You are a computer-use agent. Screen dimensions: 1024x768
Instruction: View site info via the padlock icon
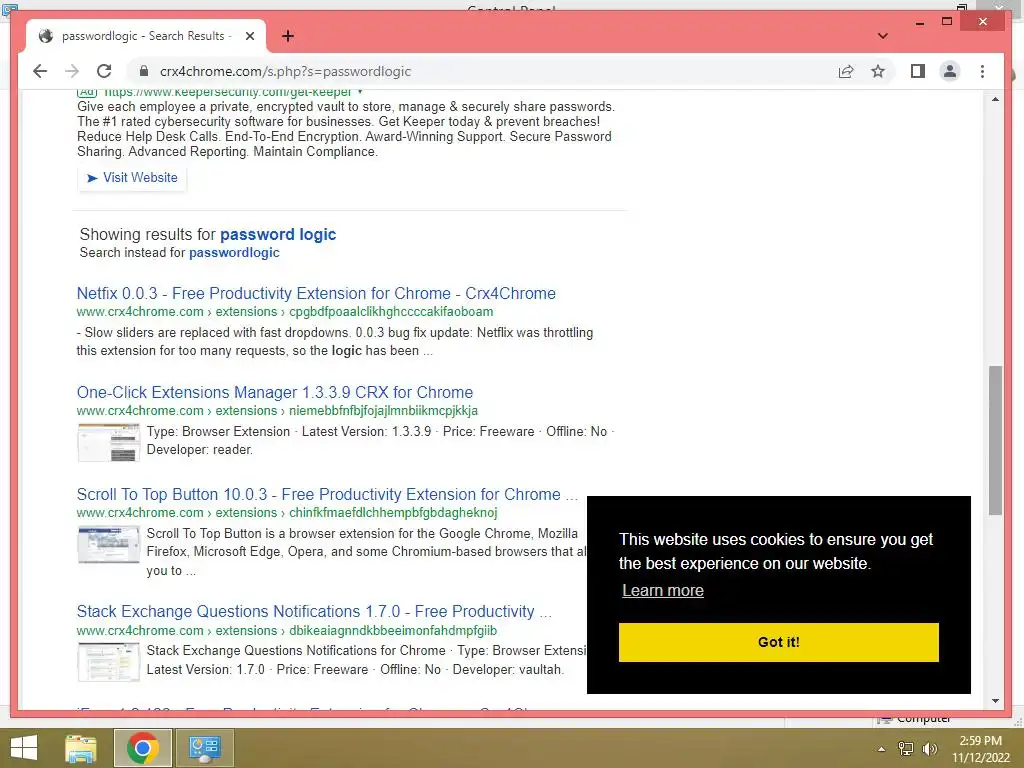click(144, 71)
